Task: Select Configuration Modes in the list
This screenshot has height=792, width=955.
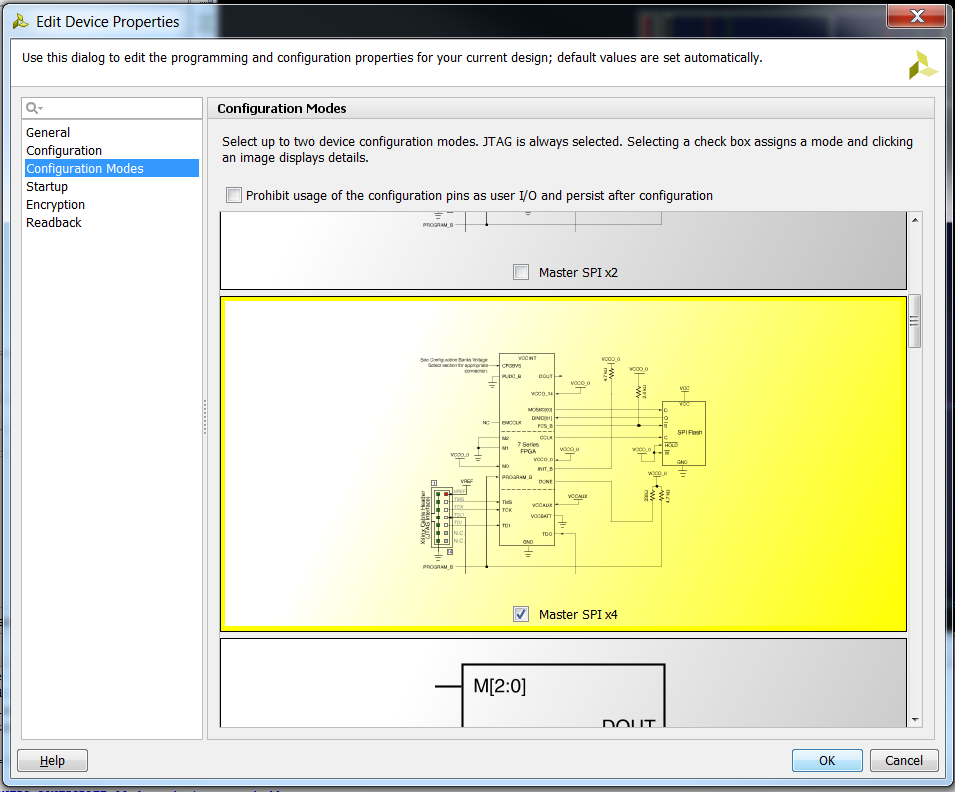Action: (112, 168)
